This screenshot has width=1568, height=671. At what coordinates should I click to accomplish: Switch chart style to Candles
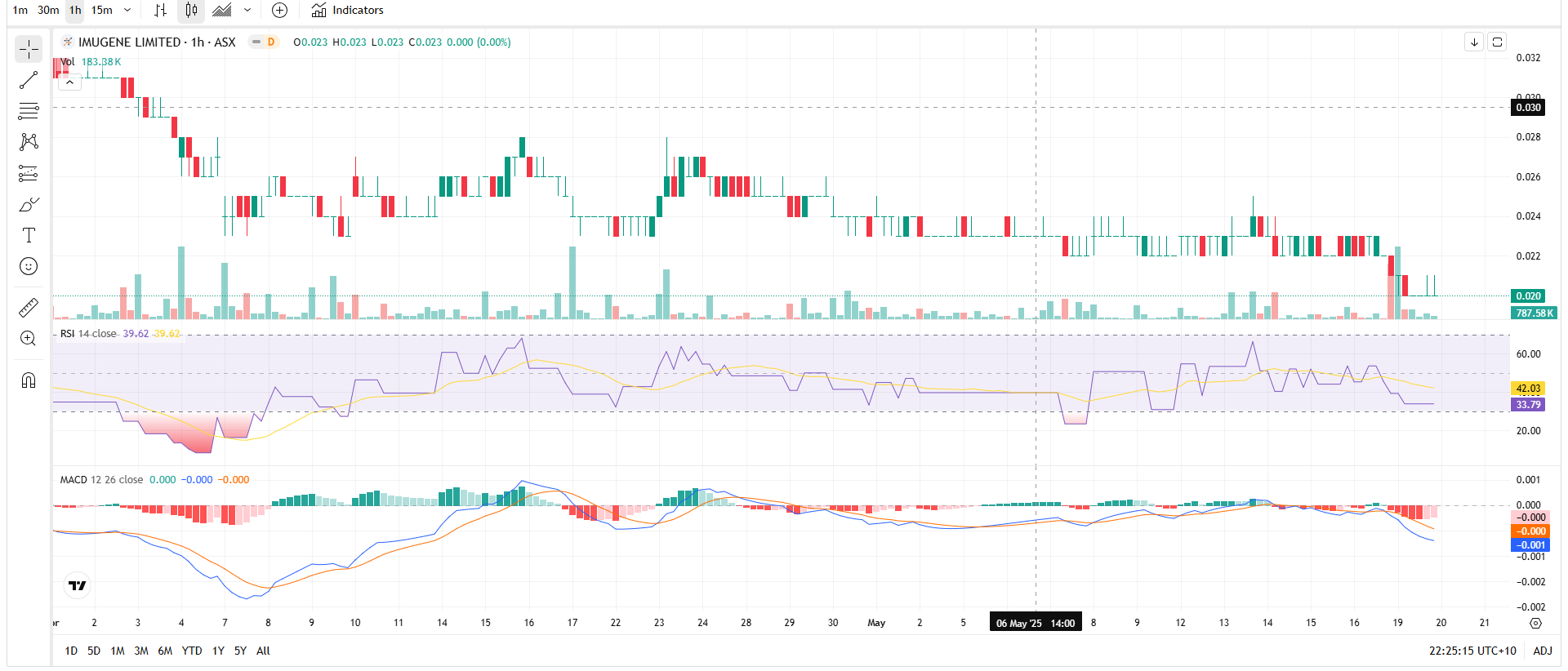point(191,10)
